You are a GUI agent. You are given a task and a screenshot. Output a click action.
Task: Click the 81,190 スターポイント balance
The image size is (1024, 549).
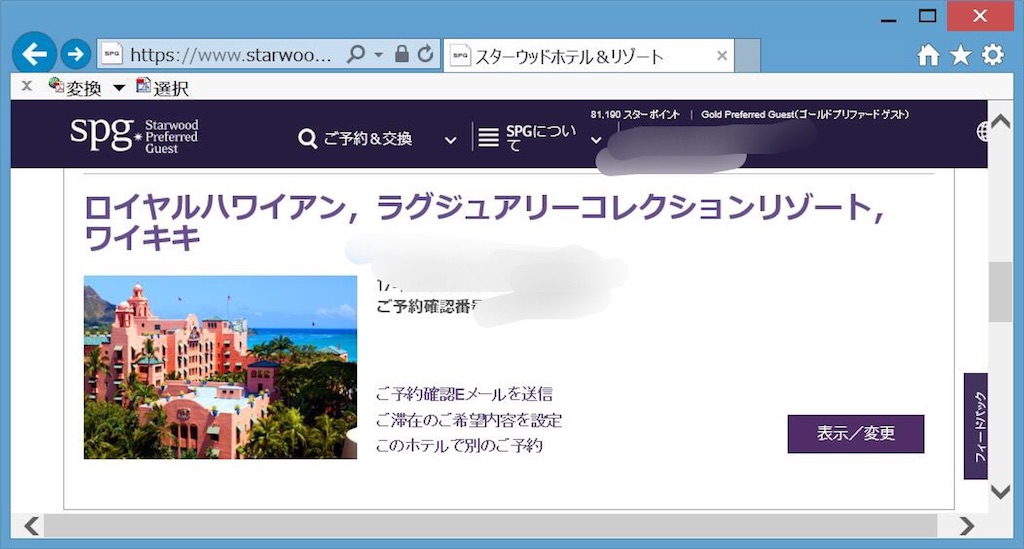click(x=635, y=114)
